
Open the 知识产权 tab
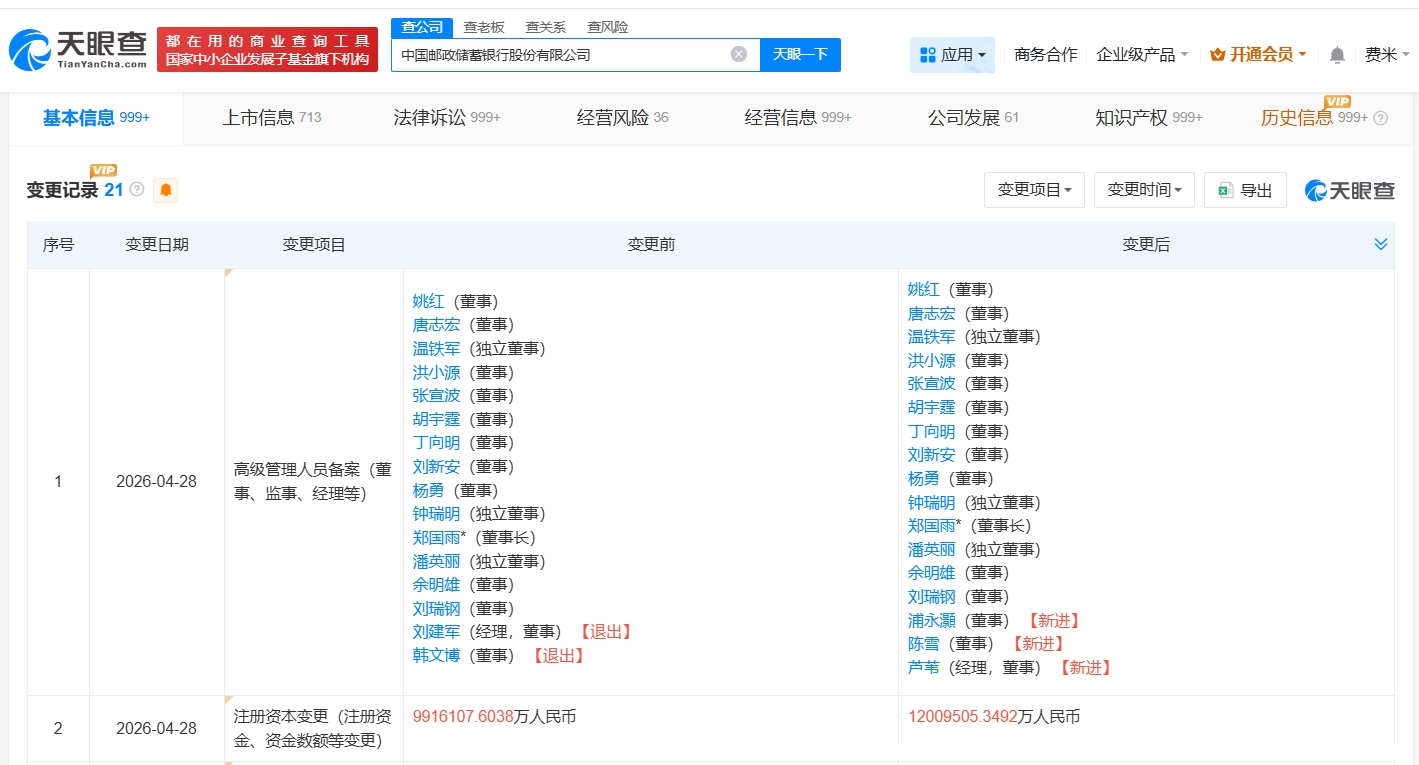tap(1149, 118)
